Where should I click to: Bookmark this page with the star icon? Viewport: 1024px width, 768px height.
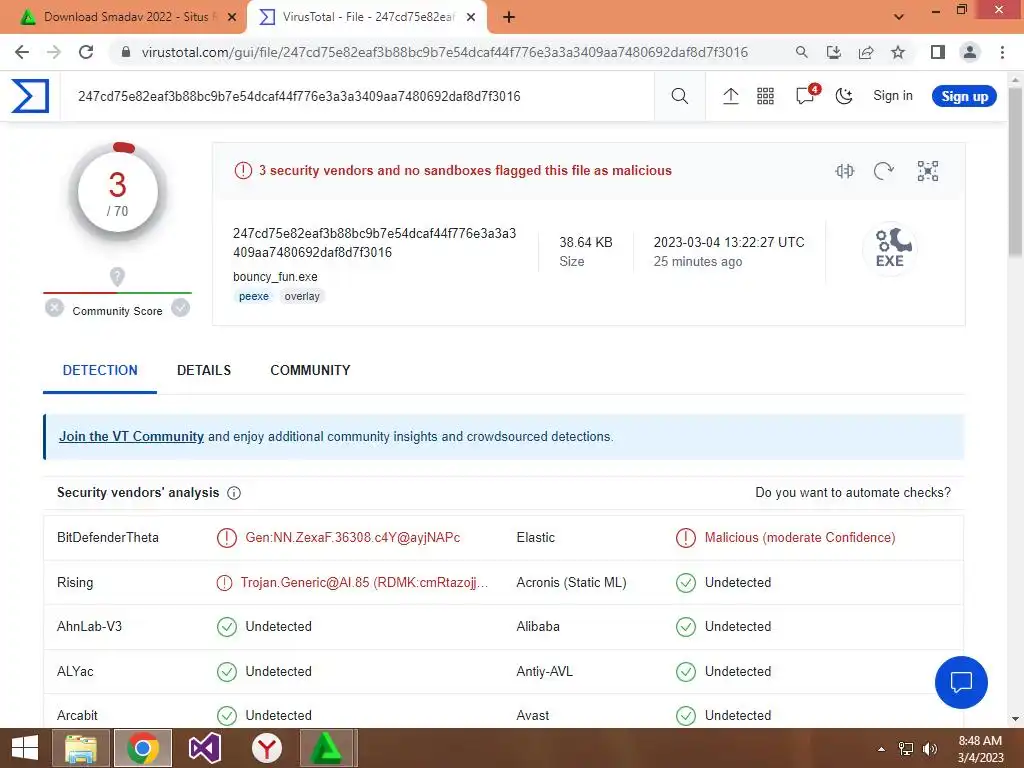898,52
